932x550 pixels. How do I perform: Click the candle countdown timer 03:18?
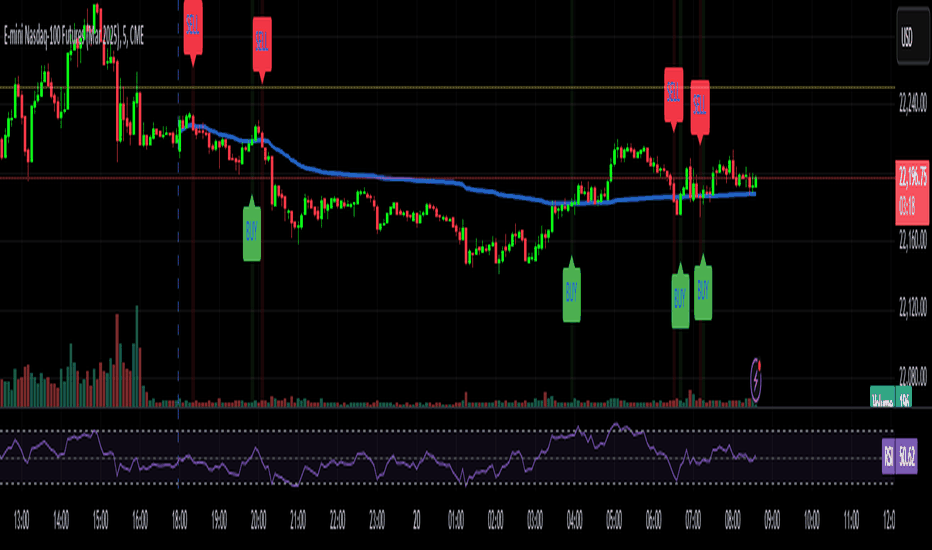pyautogui.click(x=907, y=208)
